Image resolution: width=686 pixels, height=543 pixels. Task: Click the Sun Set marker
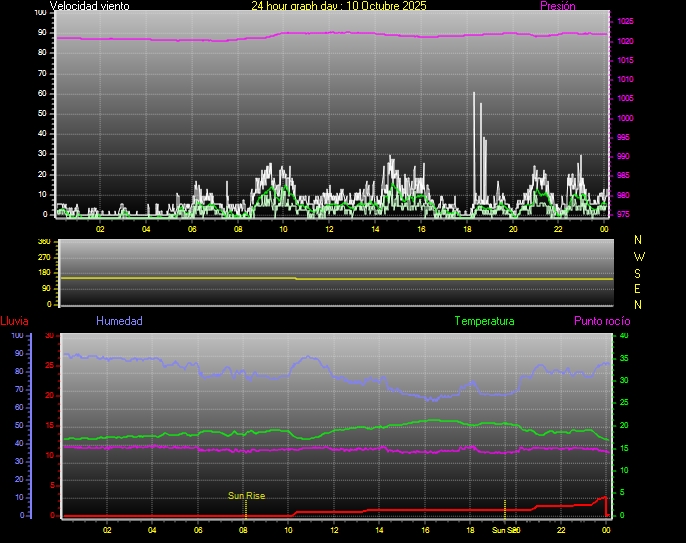click(504, 530)
